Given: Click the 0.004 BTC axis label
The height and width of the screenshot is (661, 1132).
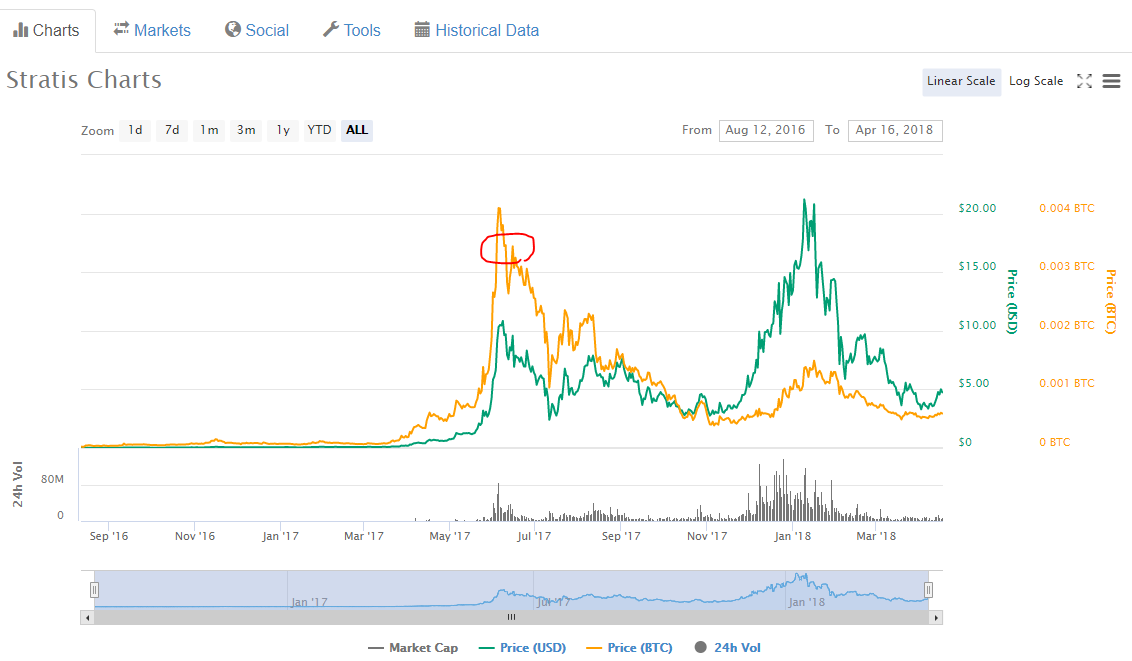Looking at the screenshot, I should pos(1066,208).
